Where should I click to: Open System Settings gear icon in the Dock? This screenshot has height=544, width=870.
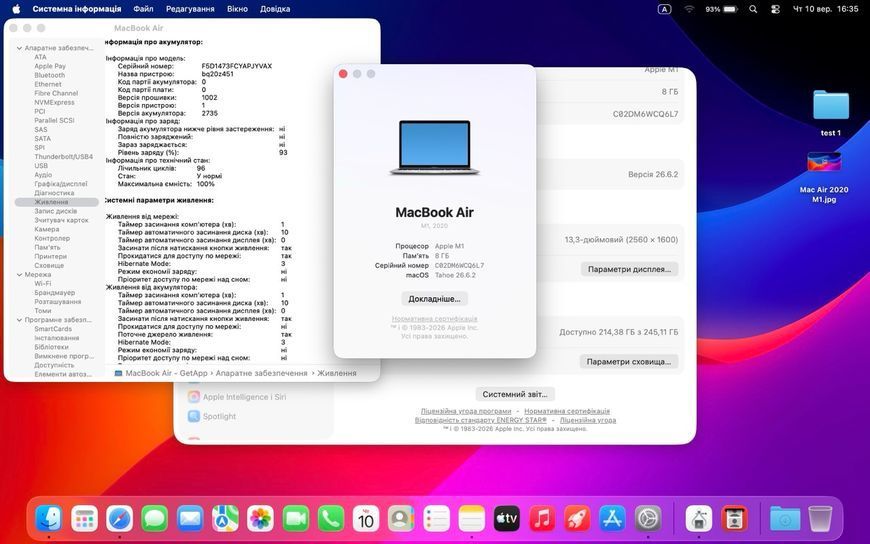[648, 520]
